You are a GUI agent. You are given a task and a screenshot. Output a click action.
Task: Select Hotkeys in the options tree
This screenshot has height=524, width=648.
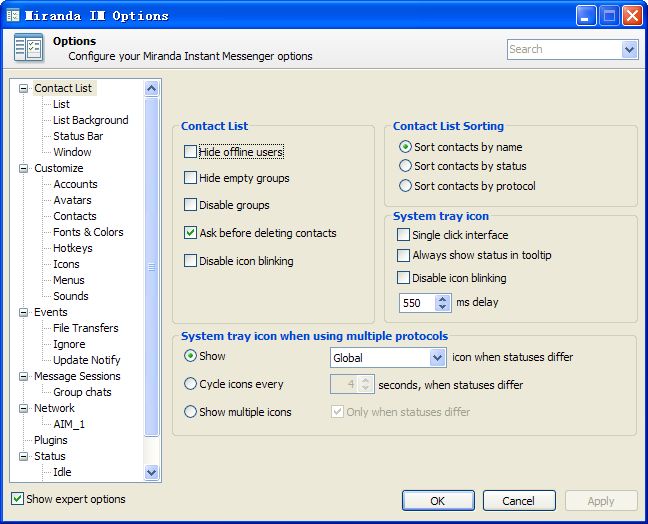[x=72, y=248]
